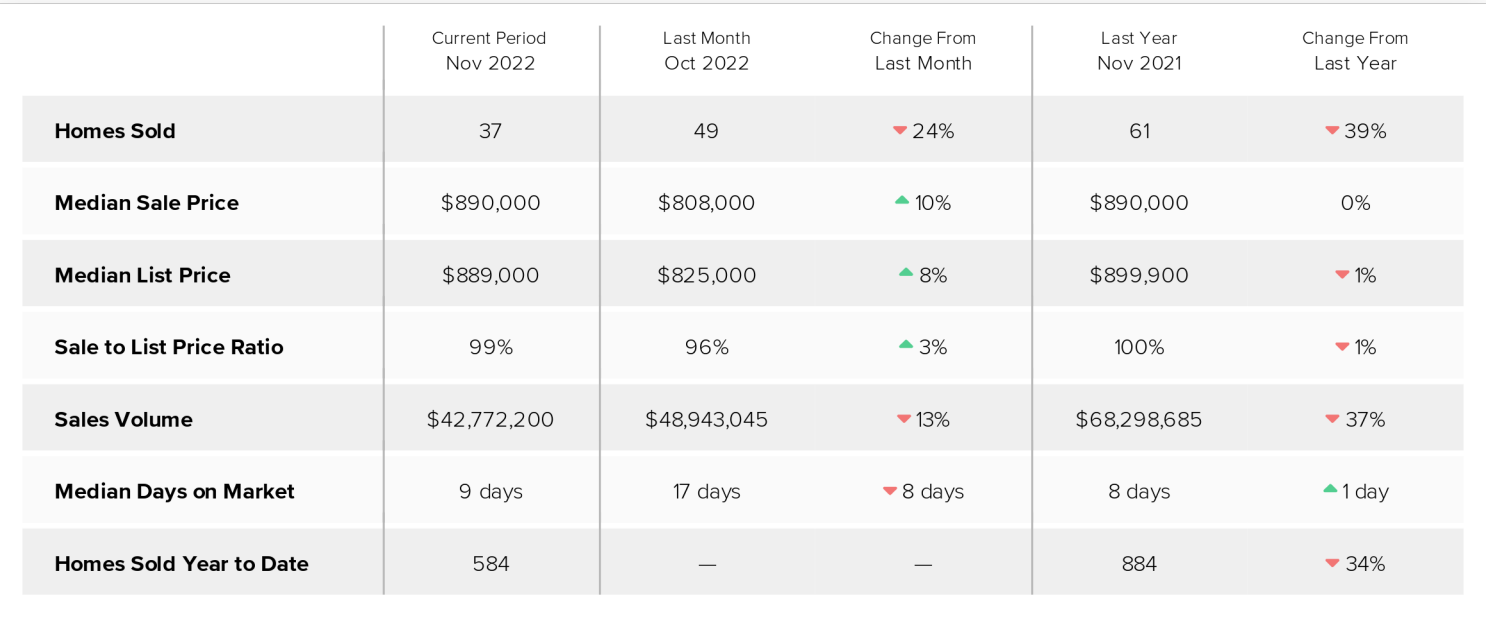Select the Sale to List Price Ratio label
This screenshot has width=1486, height=630.
click(x=169, y=347)
